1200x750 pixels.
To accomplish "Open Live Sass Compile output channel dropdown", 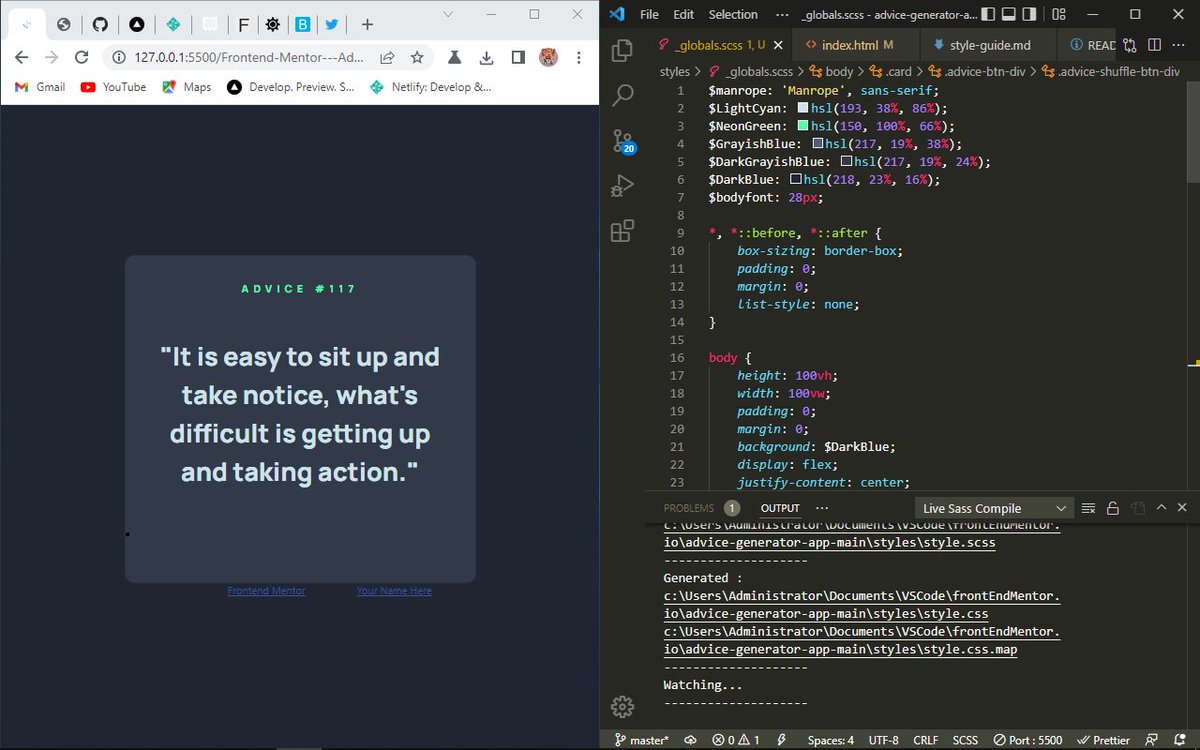I will point(993,508).
